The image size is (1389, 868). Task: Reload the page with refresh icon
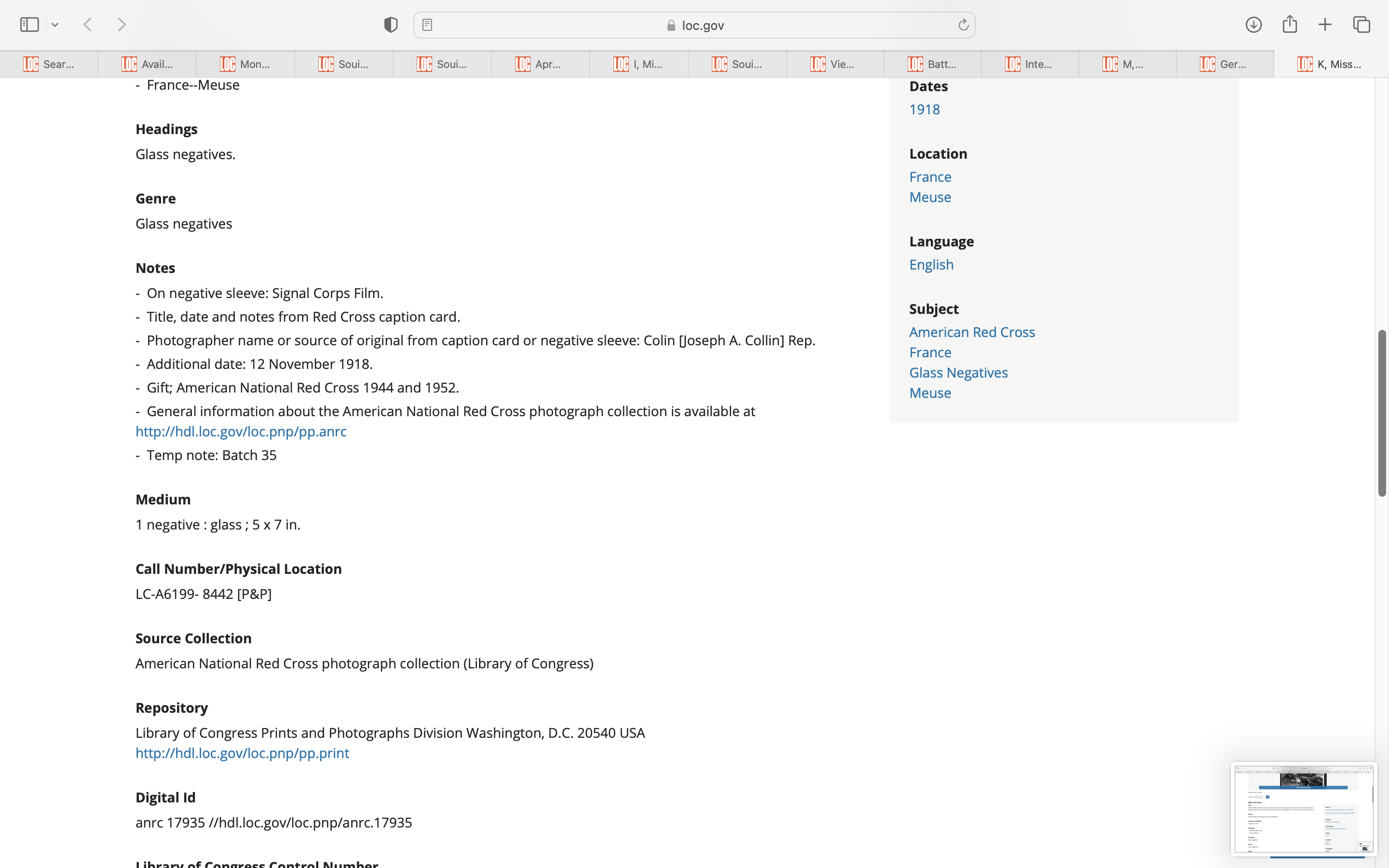963,25
